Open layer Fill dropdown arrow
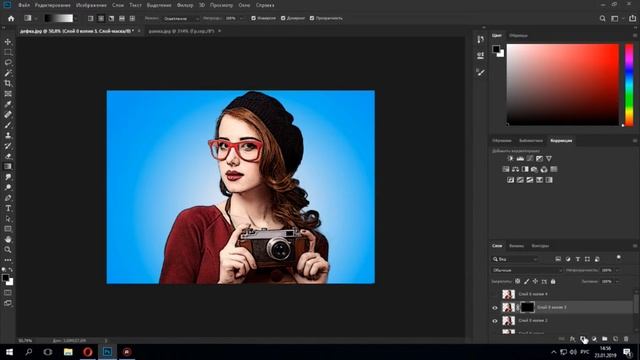The height and width of the screenshot is (360, 640). point(618,281)
